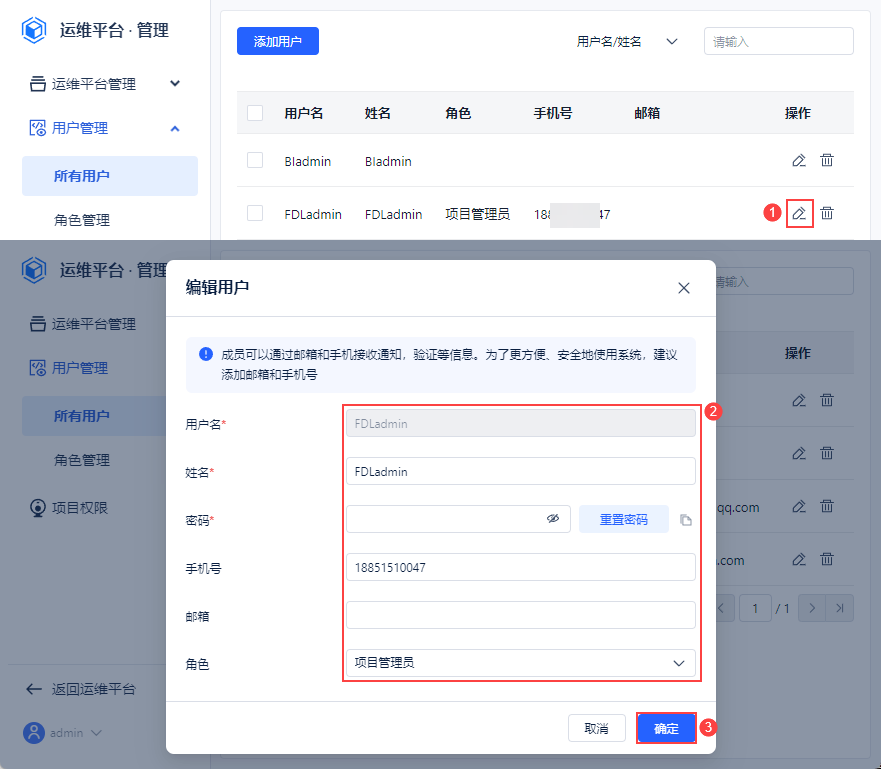This screenshot has width=881, height=769.
Task: Click the 项目权限 icon in the dimmed sidebar
Action: click(x=38, y=508)
